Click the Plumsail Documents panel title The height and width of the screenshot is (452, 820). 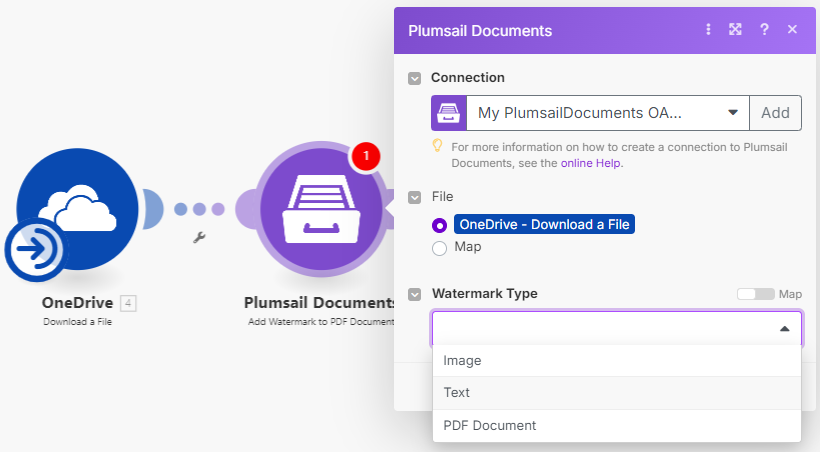(480, 31)
